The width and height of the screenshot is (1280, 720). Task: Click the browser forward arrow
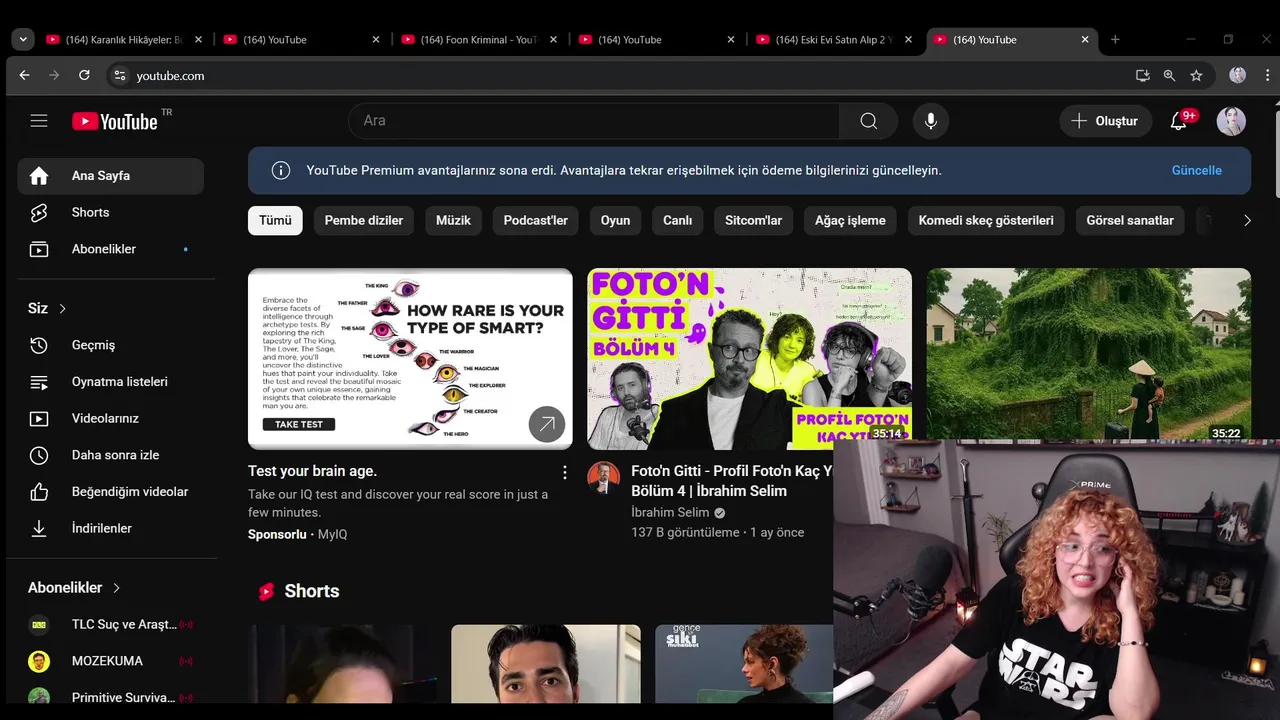pos(54,75)
